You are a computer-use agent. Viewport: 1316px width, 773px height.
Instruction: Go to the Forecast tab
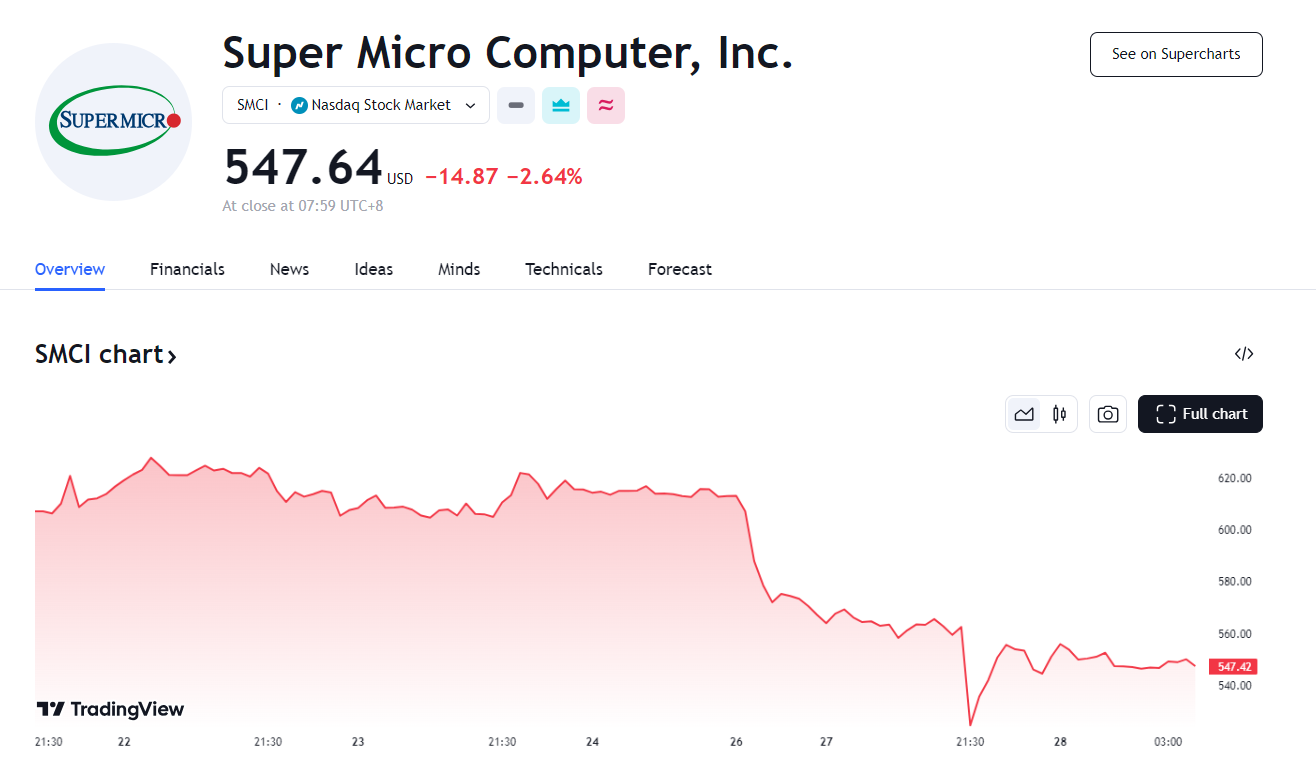click(x=680, y=269)
